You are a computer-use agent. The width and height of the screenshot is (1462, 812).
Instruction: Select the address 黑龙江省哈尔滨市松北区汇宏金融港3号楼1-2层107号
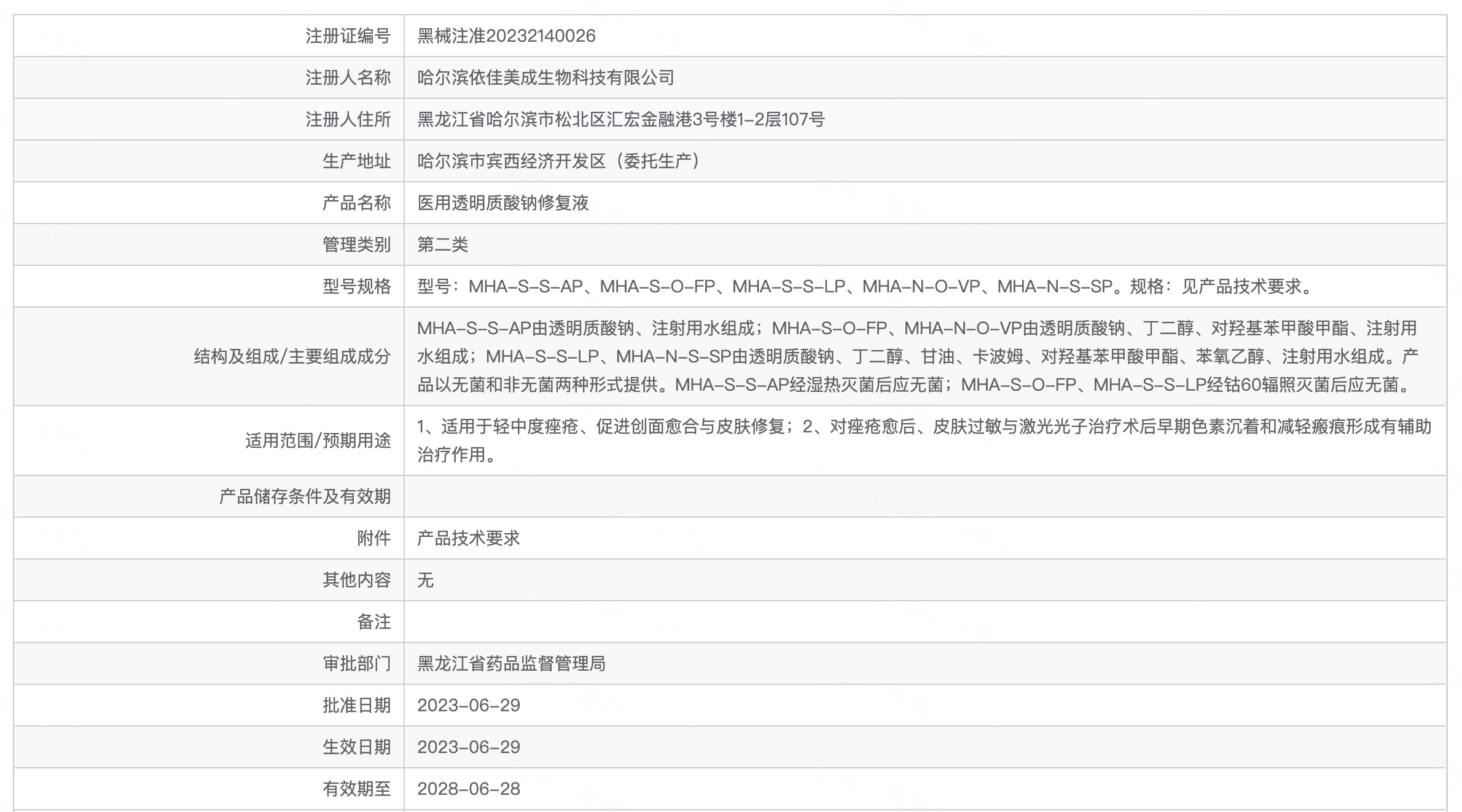[x=620, y=119]
